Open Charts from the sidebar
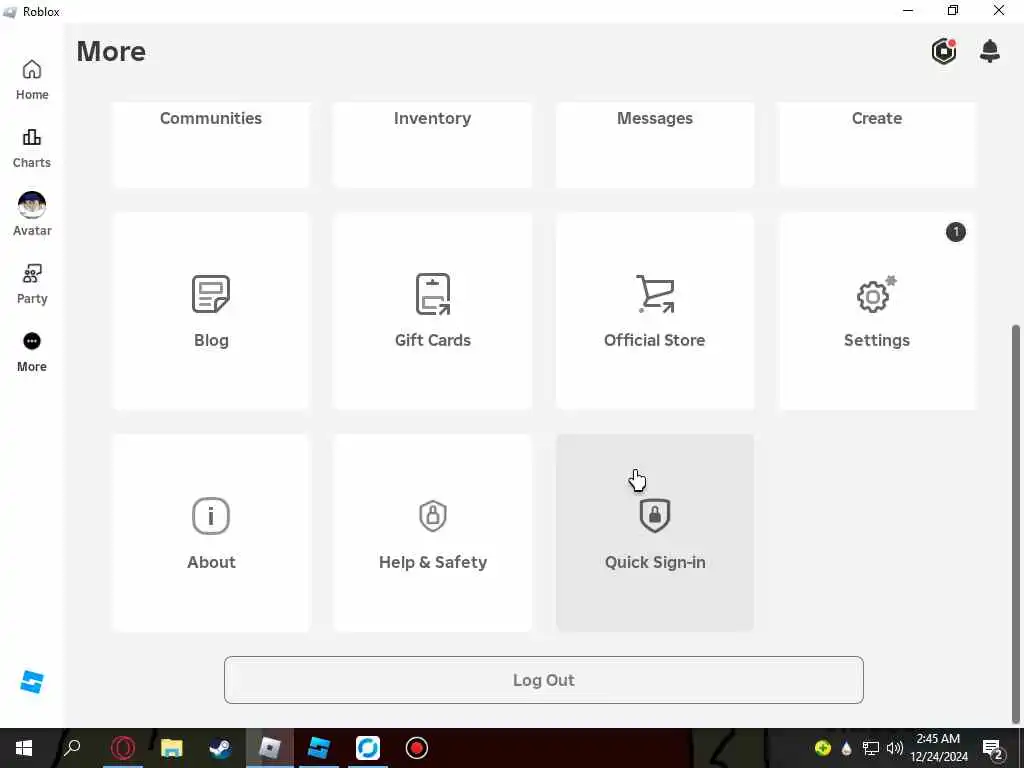 click(31, 148)
